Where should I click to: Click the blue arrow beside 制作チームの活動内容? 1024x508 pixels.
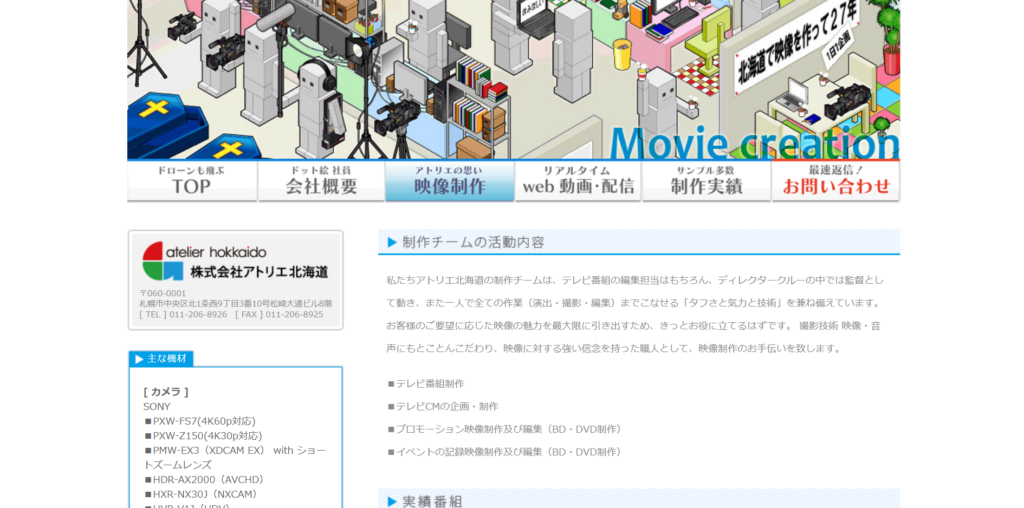[392, 242]
